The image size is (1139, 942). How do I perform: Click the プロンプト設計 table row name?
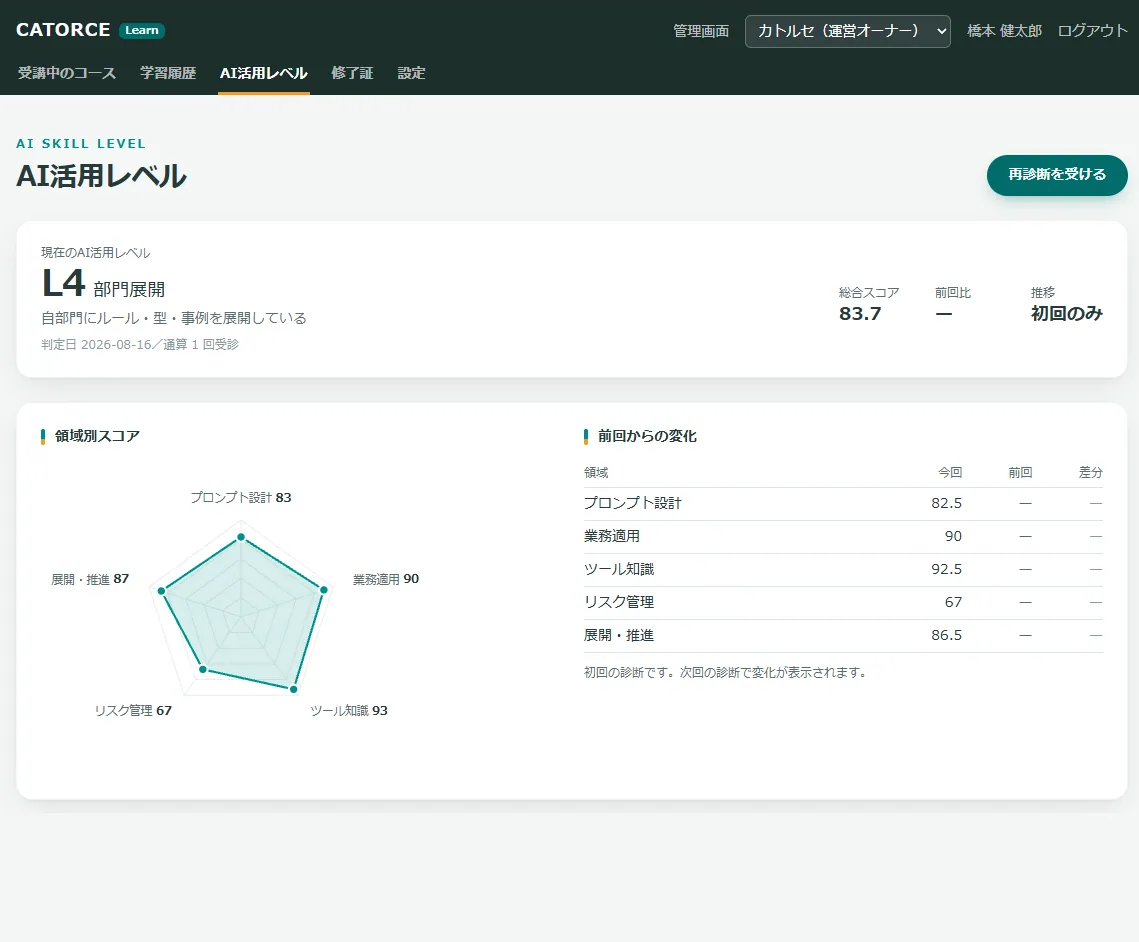633,503
